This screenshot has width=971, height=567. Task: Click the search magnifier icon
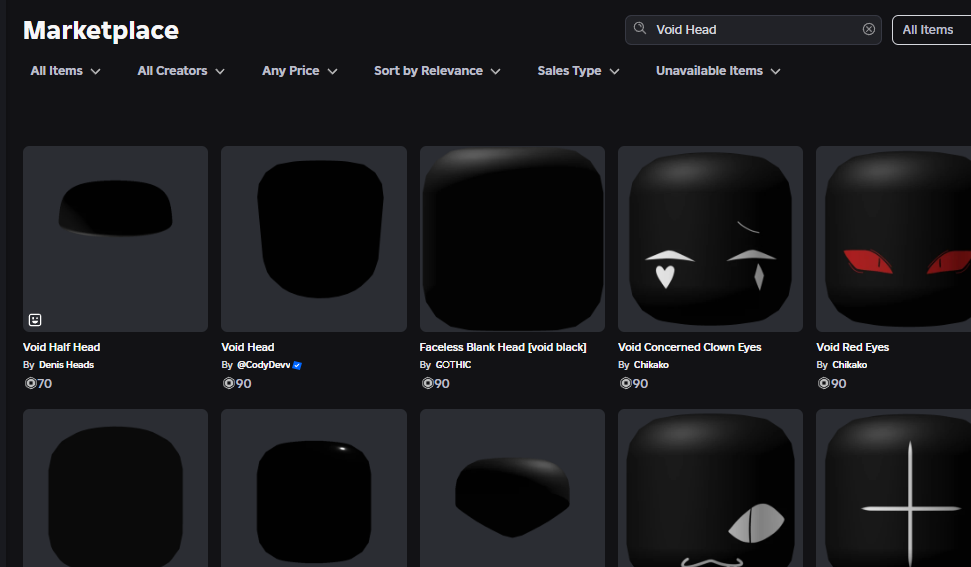point(640,29)
